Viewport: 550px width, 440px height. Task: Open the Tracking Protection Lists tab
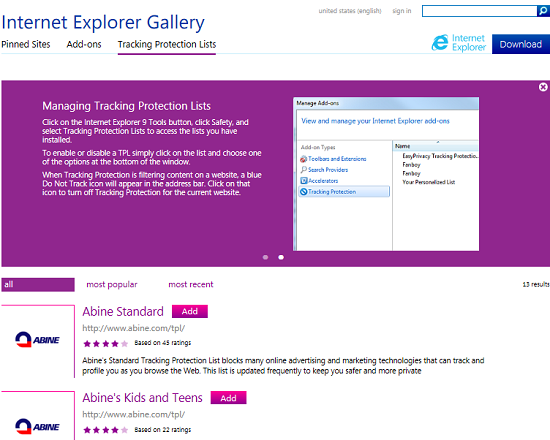(167, 45)
